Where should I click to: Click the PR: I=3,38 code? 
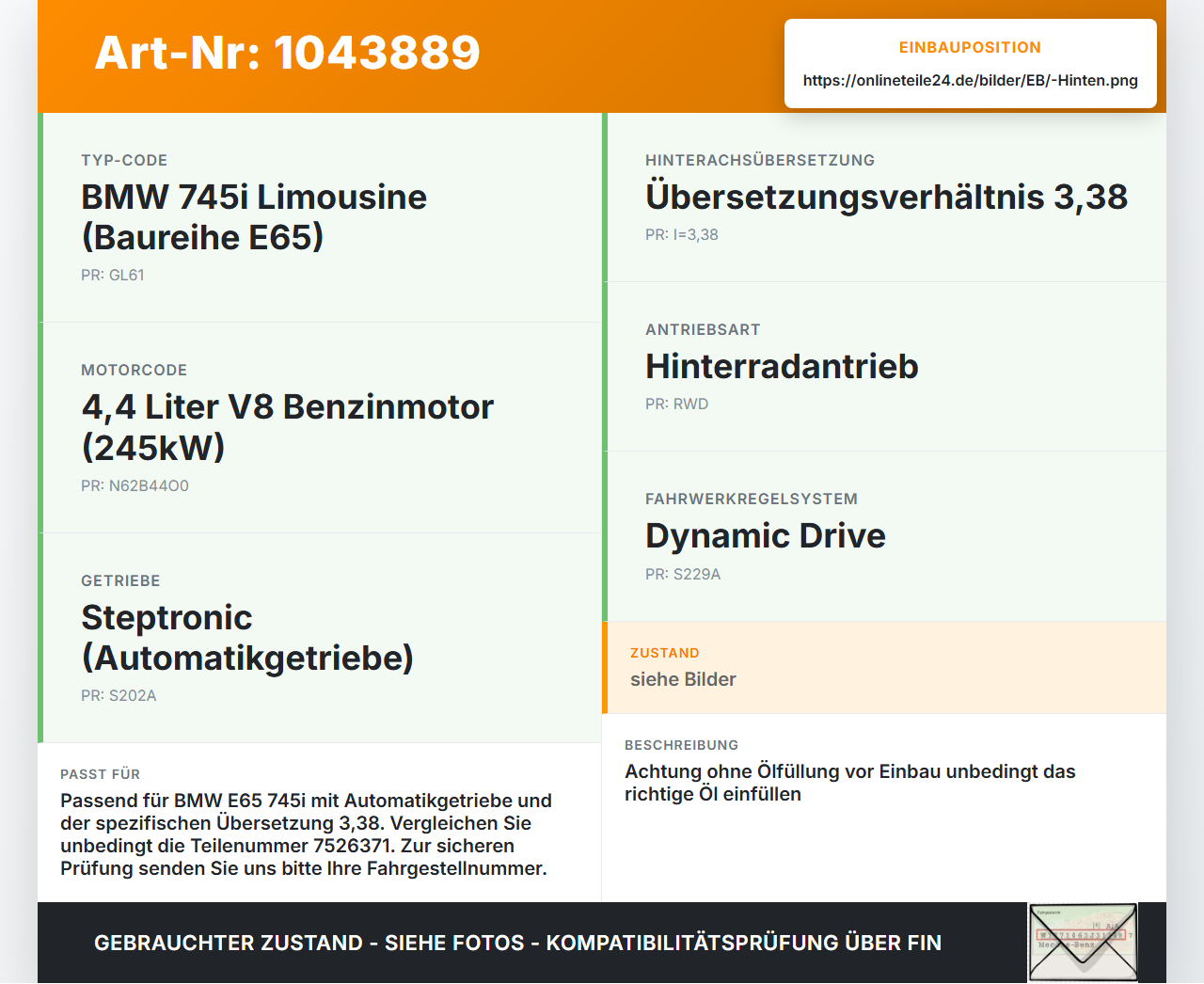[x=681, y=234]
